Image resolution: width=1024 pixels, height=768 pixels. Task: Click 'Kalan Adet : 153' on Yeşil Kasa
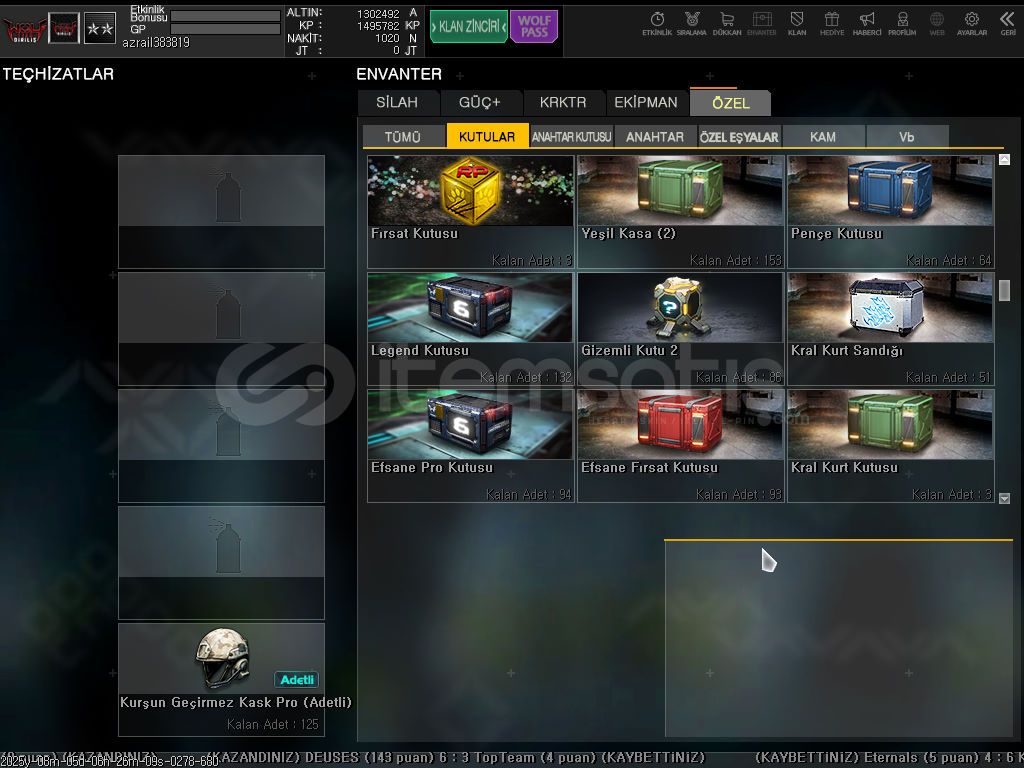click(x=735, y=261)
